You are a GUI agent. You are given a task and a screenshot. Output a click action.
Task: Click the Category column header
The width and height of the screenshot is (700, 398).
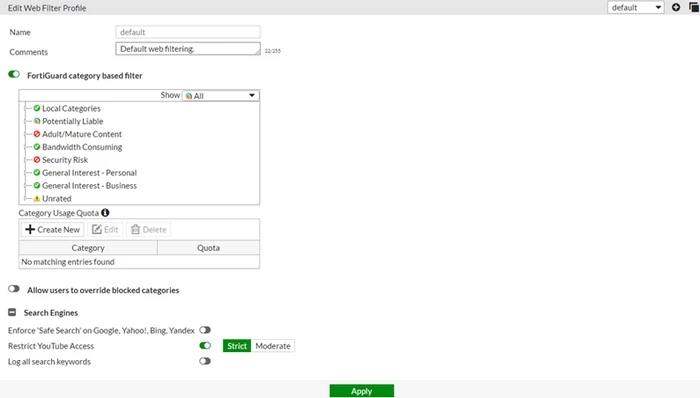(88, 248)
